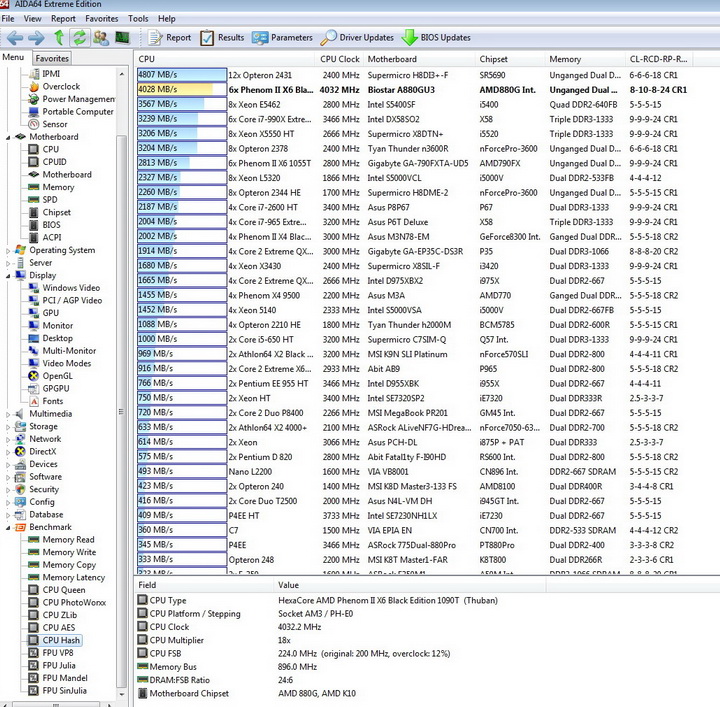Switch to the Menu tab
Viewport: 720px width, 707px height.
tap(13, 57)
